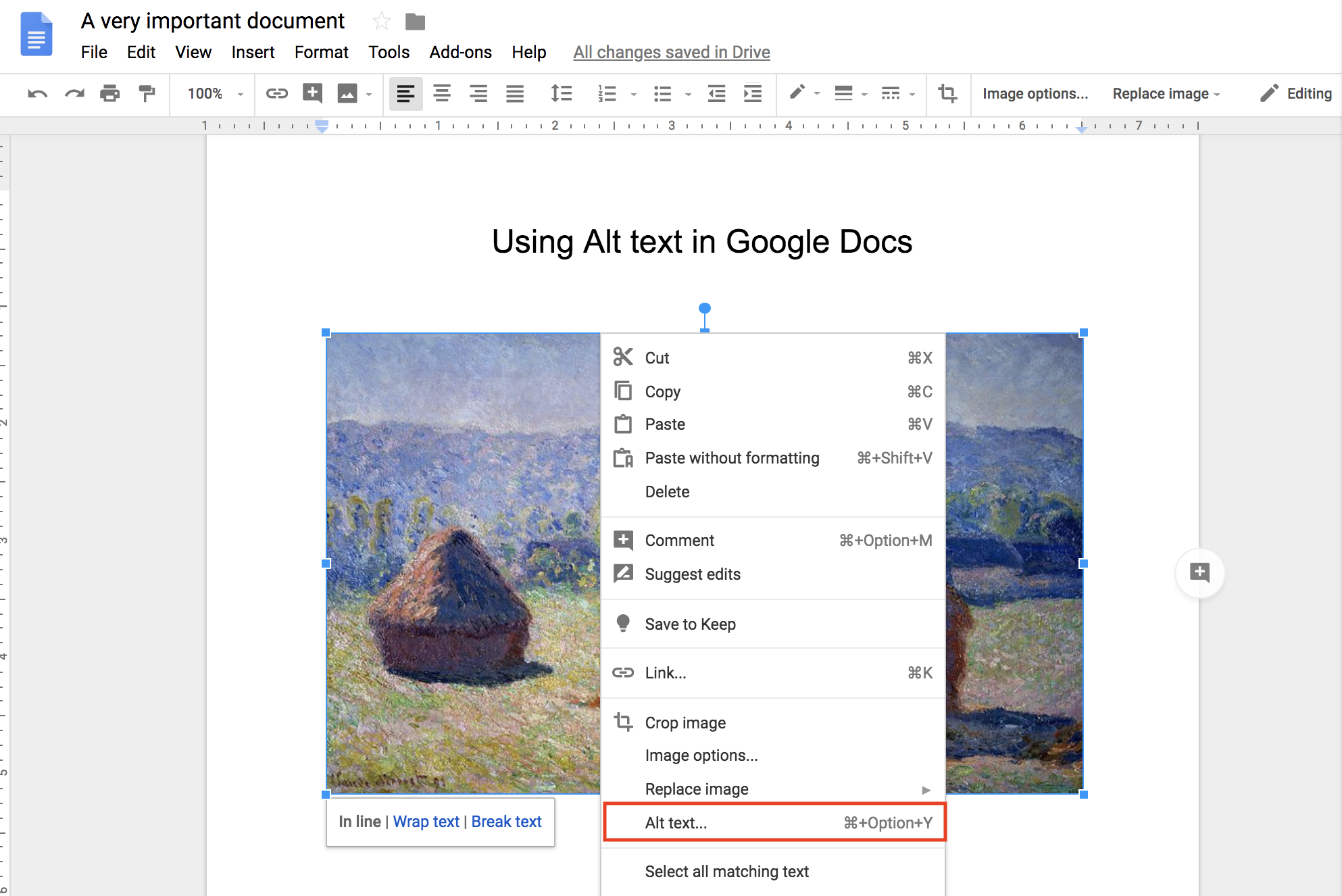Click All changes saved in Drive link
This screenshot has width=1342, height=896.
[x=672, y=52]
